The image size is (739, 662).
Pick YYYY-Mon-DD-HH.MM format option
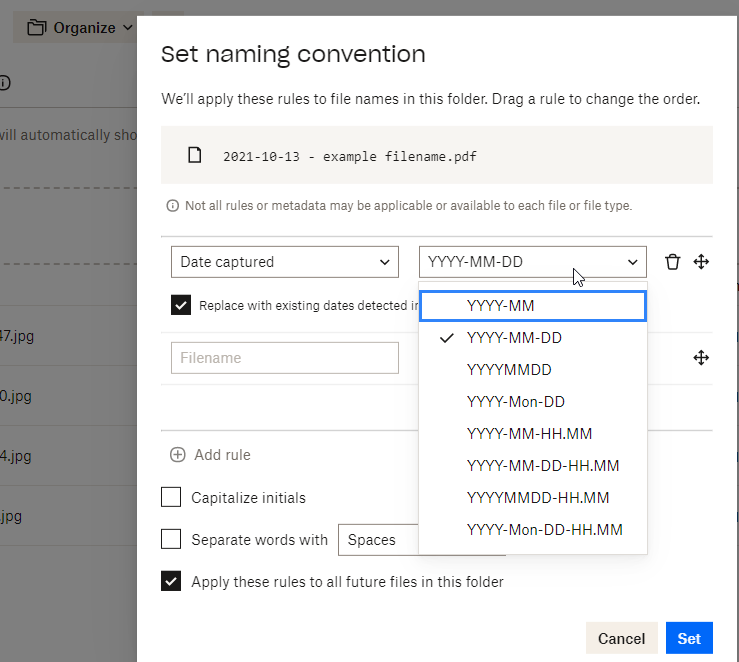[x=544, y=530]
